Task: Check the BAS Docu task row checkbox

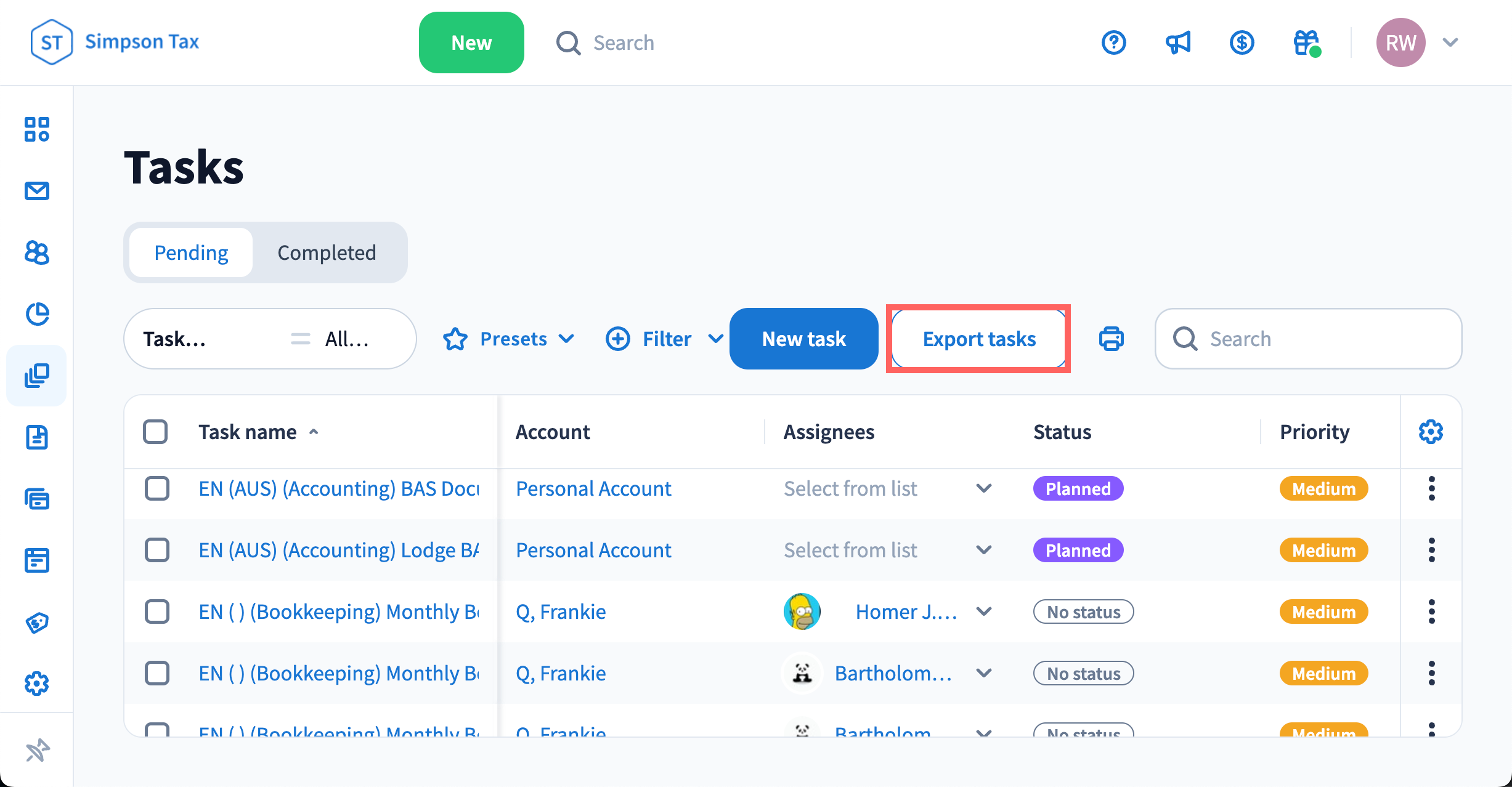Action: (156, 488)
